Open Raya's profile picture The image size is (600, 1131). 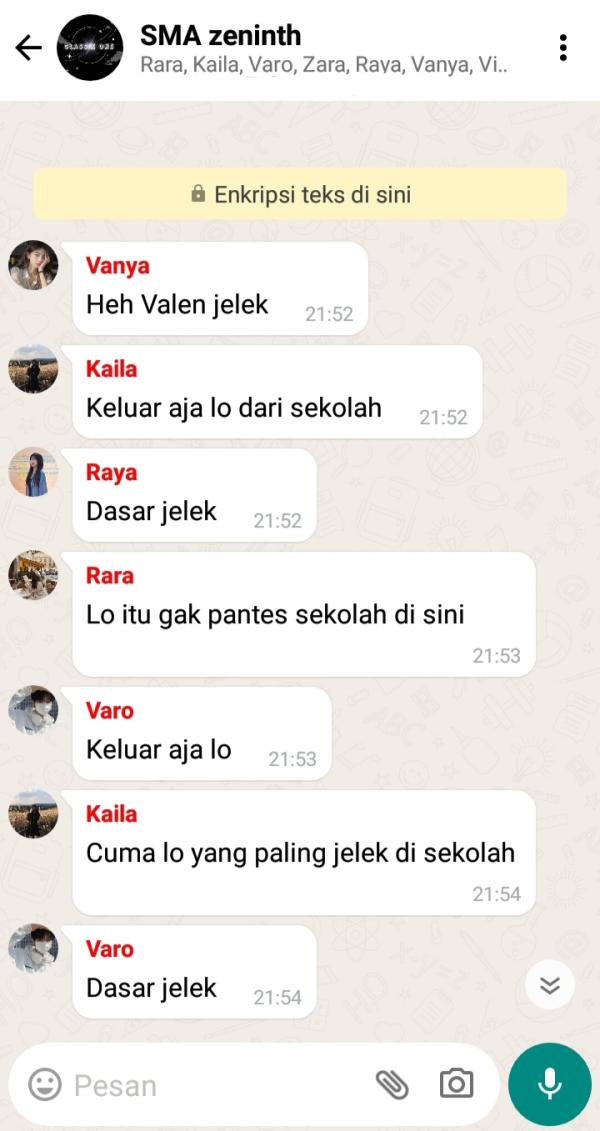[x=33, y=472]
